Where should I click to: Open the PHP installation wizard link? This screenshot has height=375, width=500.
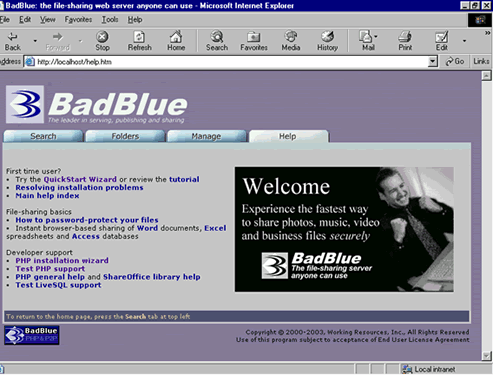(62, 261)
